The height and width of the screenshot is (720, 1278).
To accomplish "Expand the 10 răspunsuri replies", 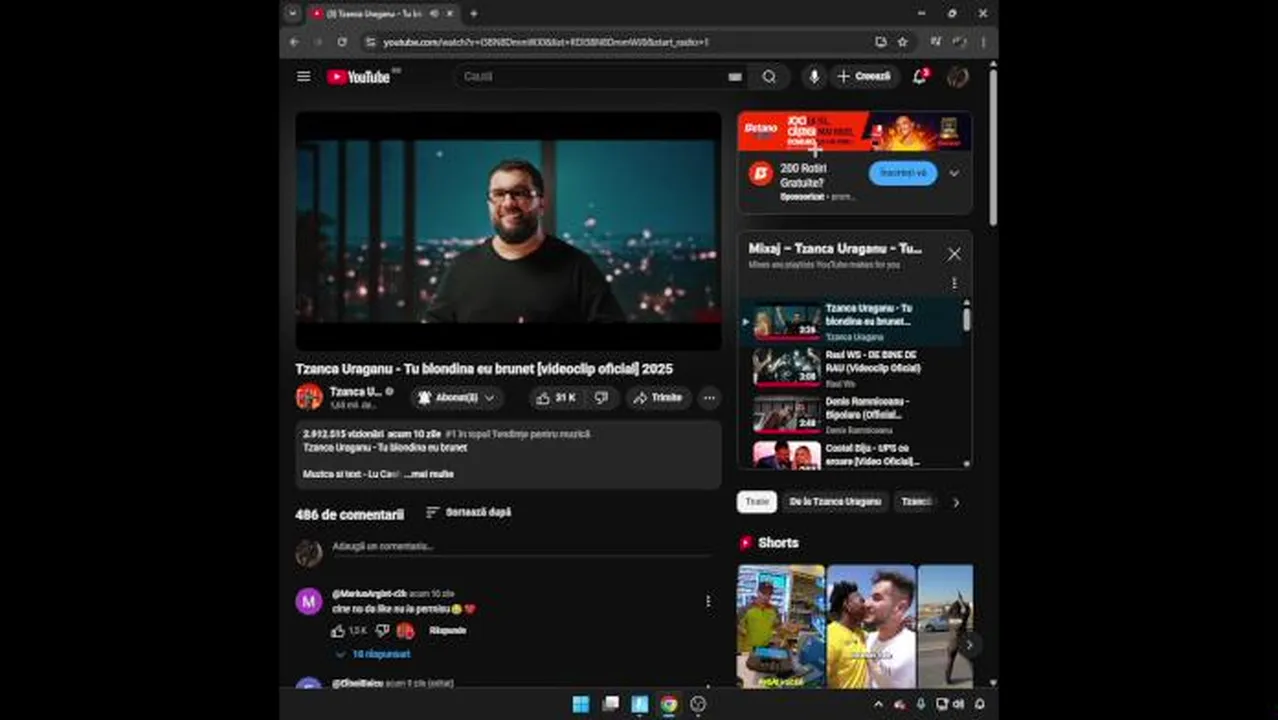I will pos(372,654).
